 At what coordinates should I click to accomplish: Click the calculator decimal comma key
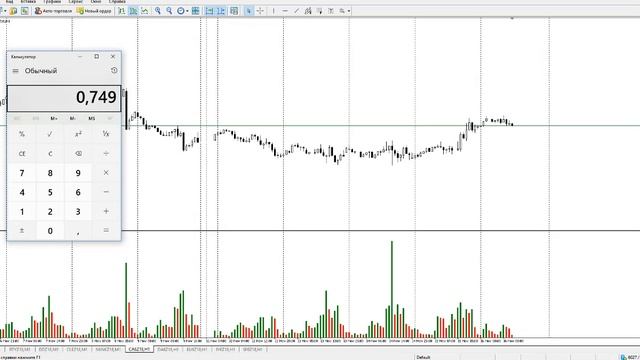pyautogui.click(x=78, y=231)
